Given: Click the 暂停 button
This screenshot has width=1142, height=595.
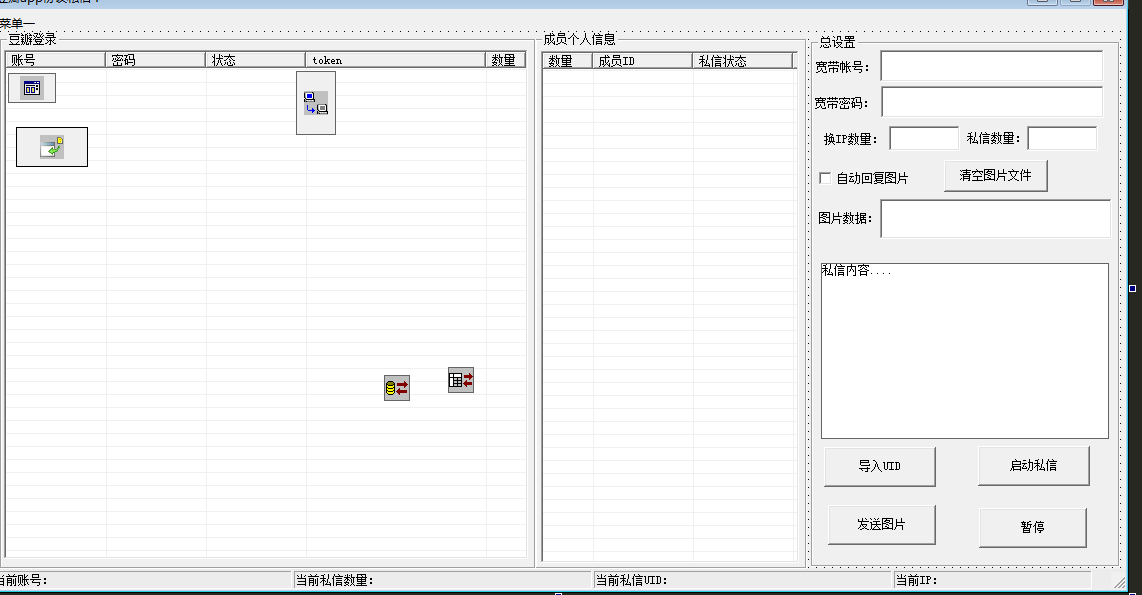Looking at the screenshot, I should tap(1033, 528).
